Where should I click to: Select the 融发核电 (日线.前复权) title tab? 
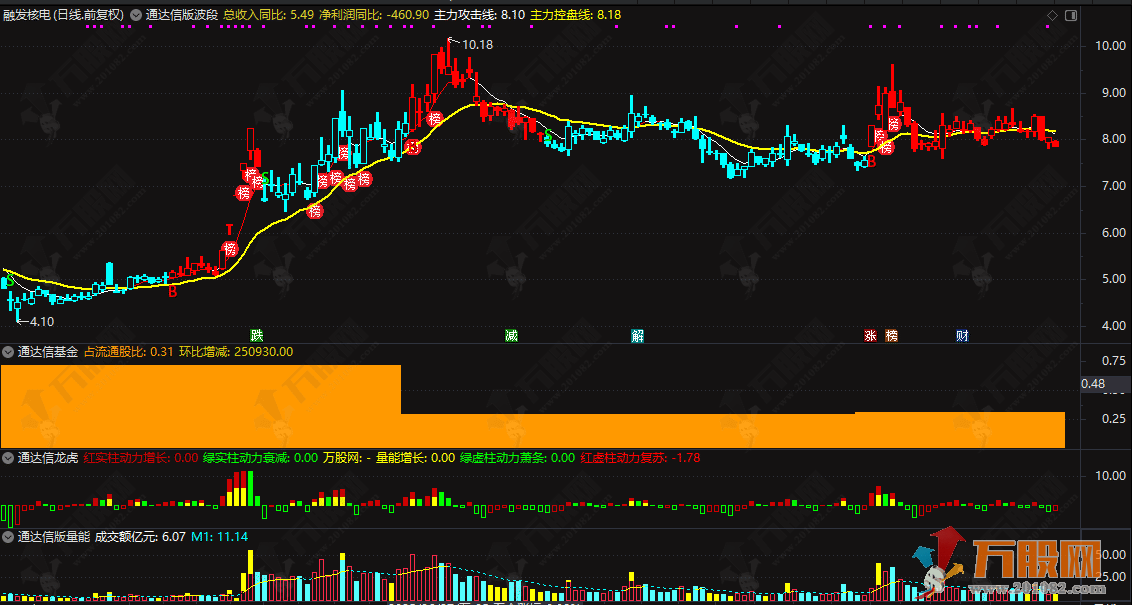[x=62, y=15]
